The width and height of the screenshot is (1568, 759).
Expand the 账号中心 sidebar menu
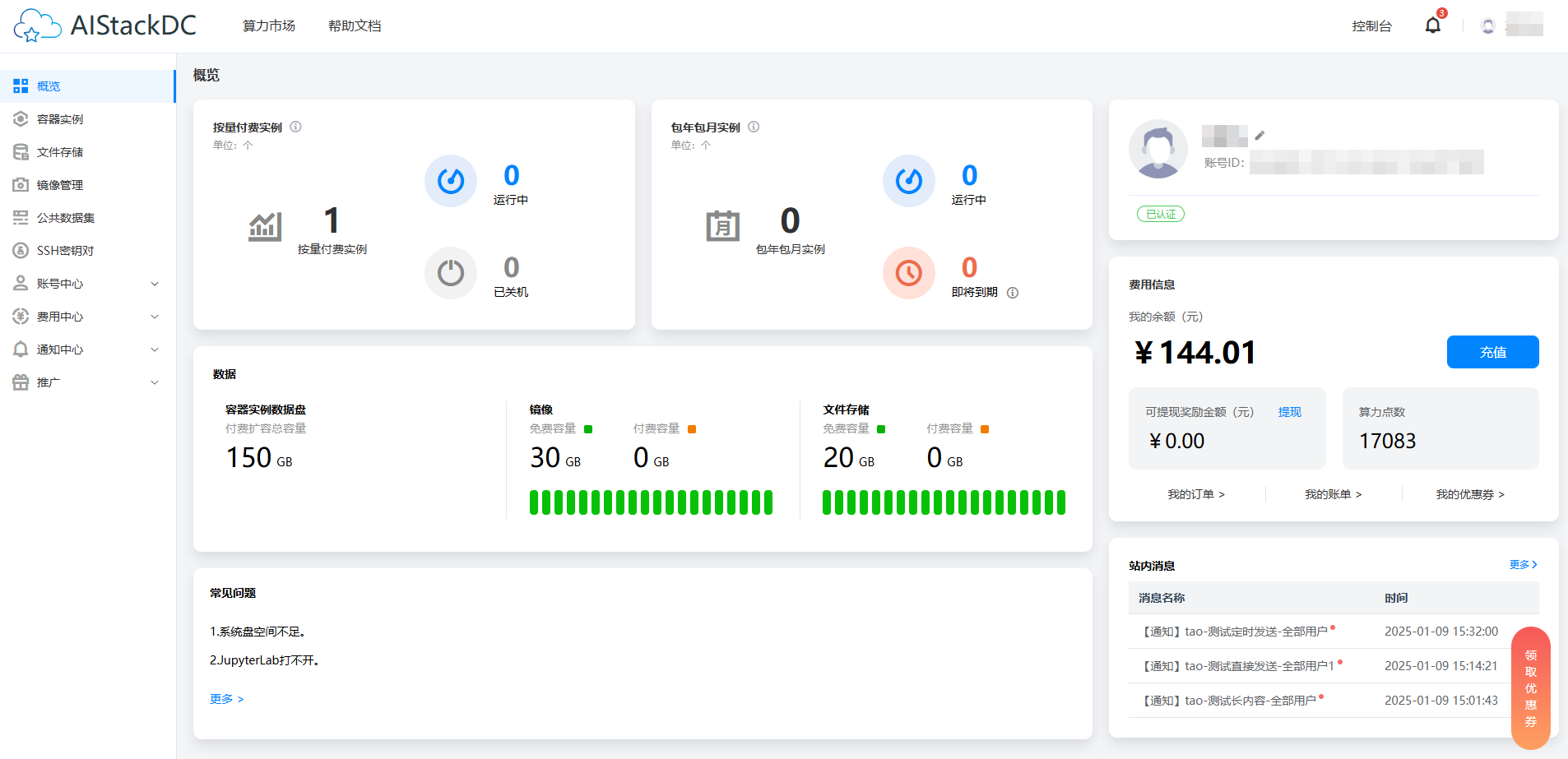click(87, 284)
